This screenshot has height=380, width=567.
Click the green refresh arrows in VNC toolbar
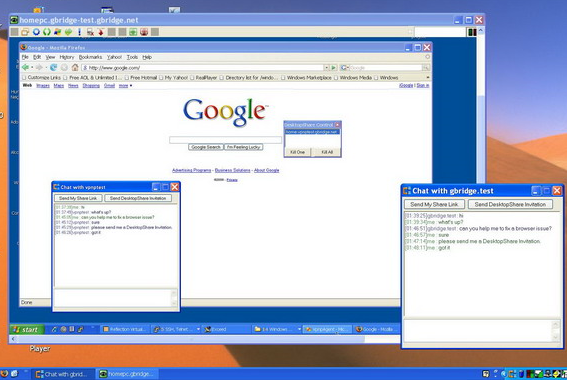coord(47,32)
